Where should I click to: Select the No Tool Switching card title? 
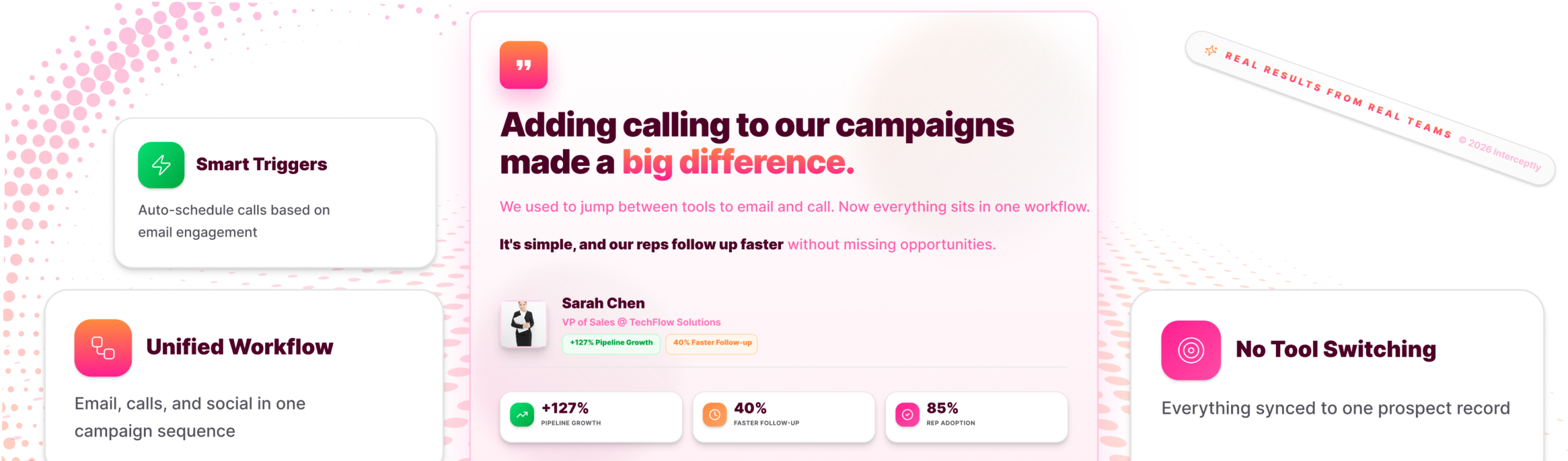(1335, 349)
